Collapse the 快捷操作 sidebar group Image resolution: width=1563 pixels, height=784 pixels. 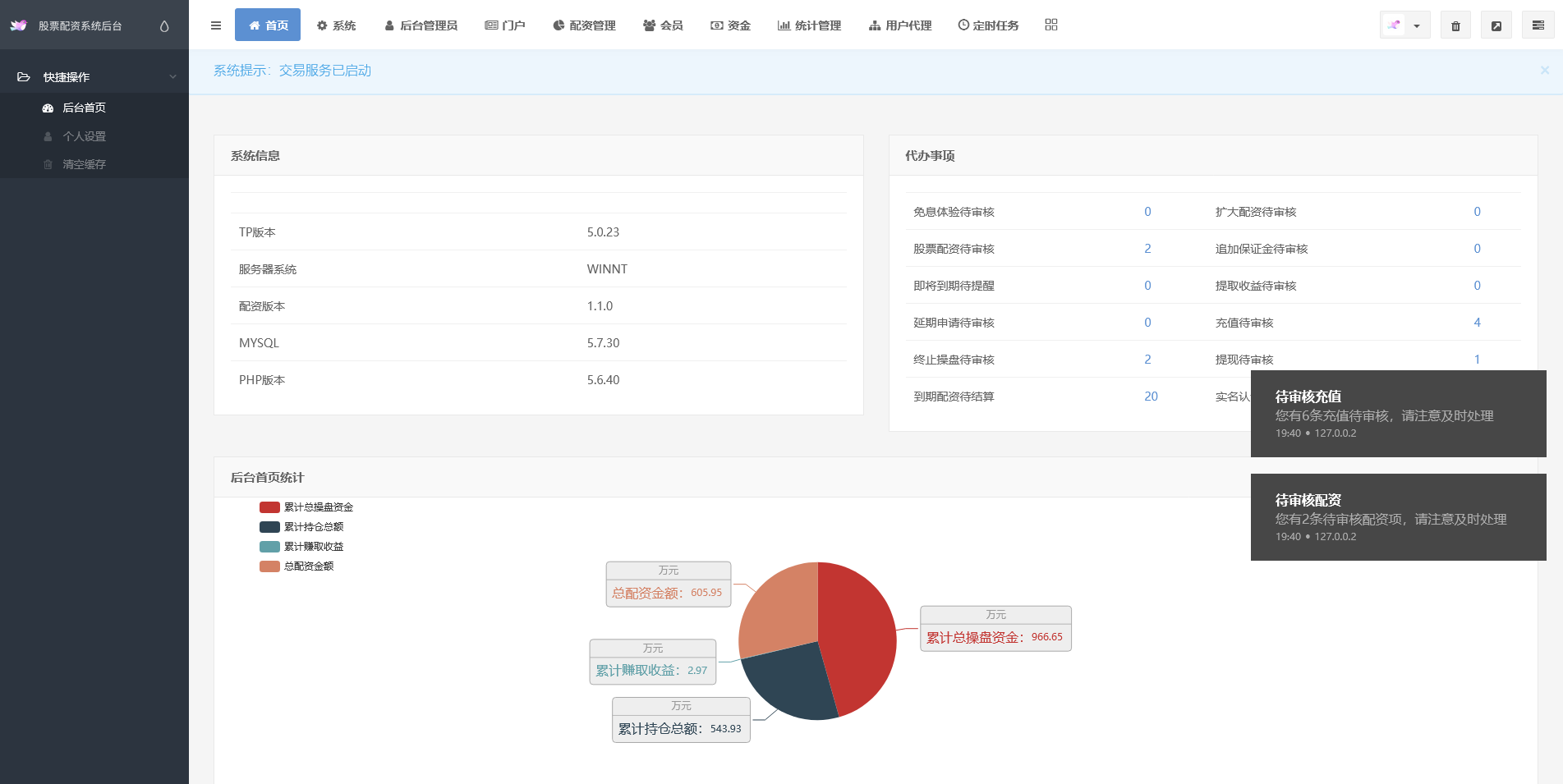point(172,77)
